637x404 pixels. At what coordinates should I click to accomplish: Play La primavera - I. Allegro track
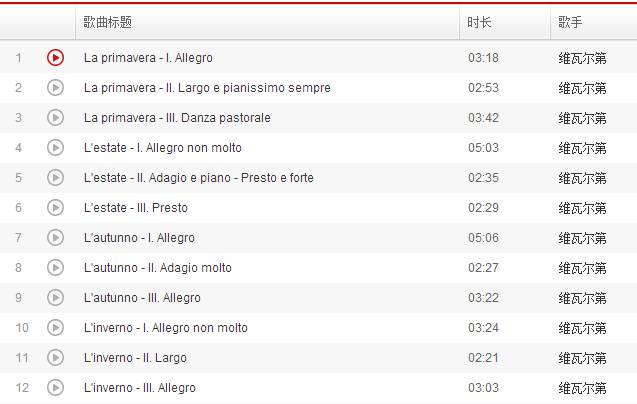tap(55, 58)
